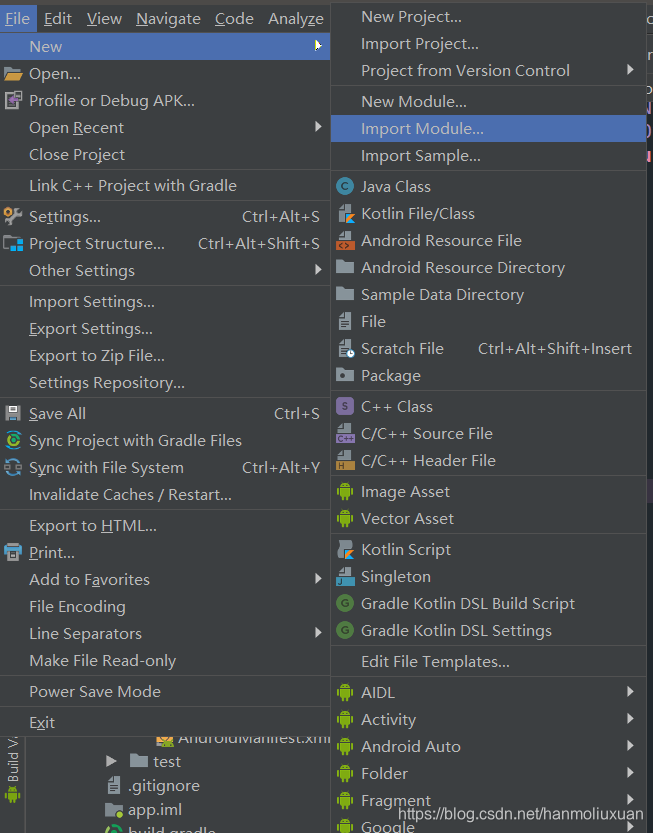Click the Android Resource File icon
Image resolution: width=653 pixels, height=833 pixels.
point(345,240)
